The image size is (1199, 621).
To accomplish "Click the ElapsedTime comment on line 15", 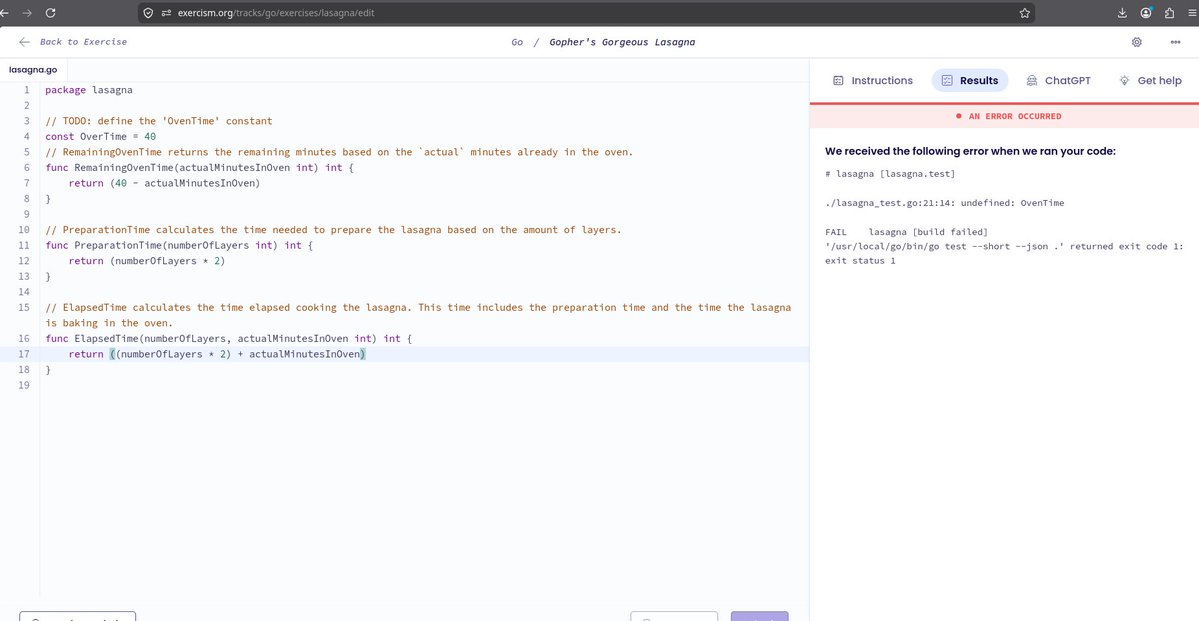I will pyautogui.click(x=418, y=315).
